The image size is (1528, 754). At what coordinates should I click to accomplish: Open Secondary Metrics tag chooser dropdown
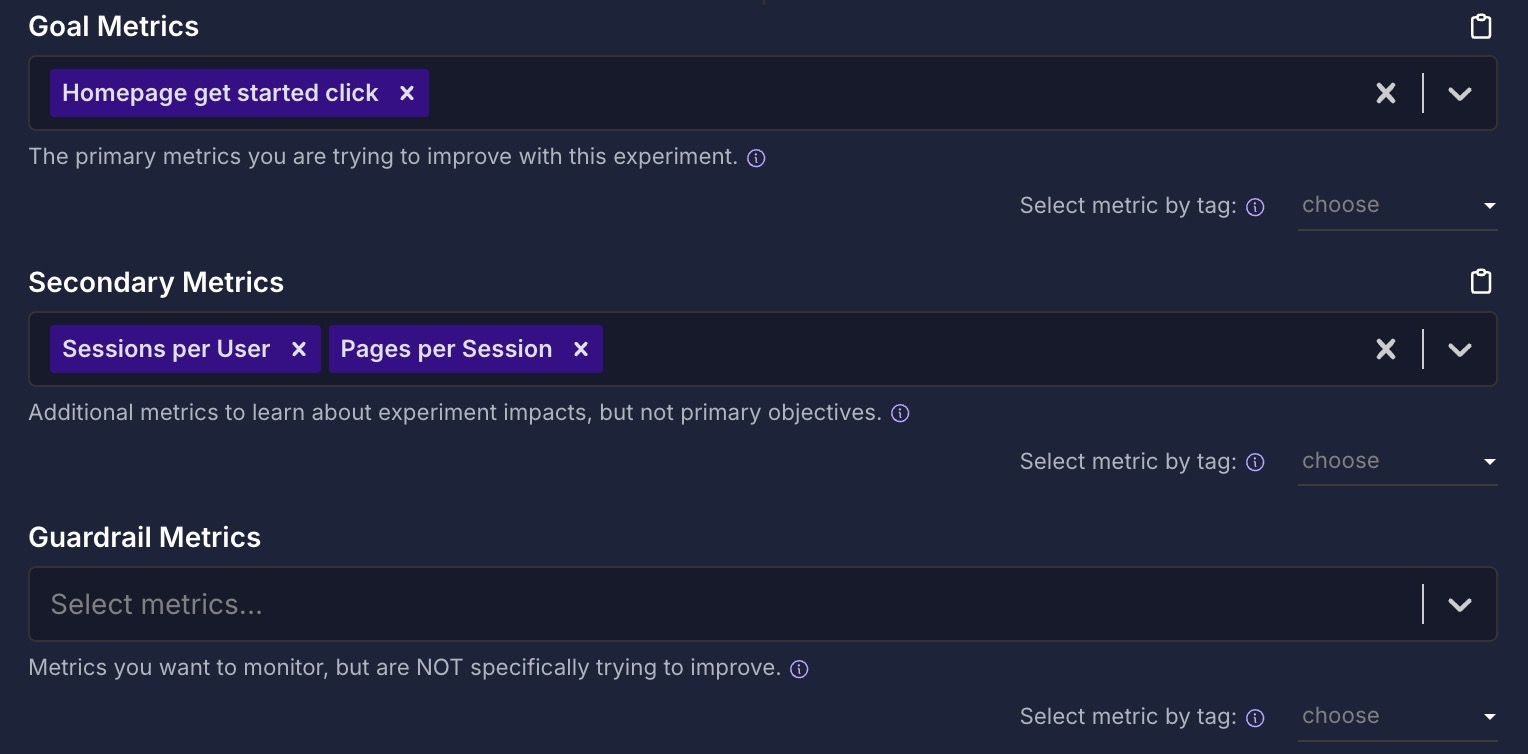pyautogui.click(x=1397, y=461)
